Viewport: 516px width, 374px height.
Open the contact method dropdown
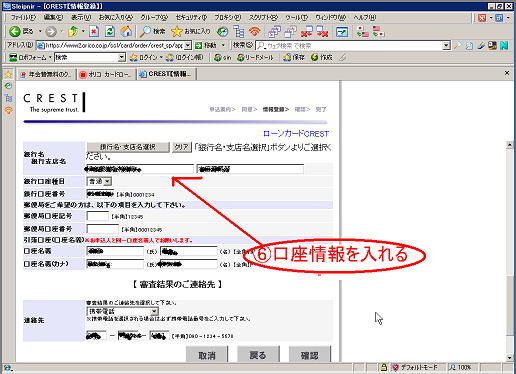[x=154, y=311]
